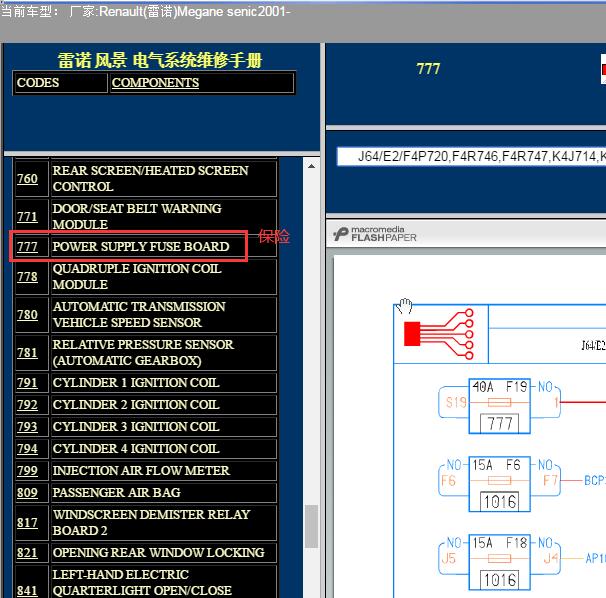Select LEFT-HAND ELECTRIC QUARTERLIGHT OPEN/CLOSE text
Image resolution: width=606 pixels, height=598 pixels.
tap(142, 583)
